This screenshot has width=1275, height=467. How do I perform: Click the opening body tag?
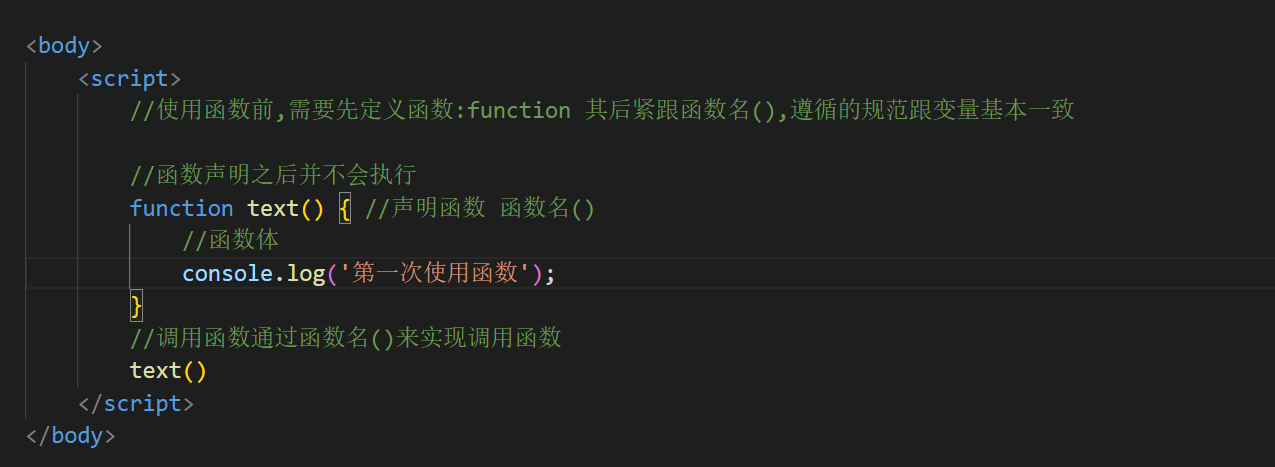(x=64, y=45)
